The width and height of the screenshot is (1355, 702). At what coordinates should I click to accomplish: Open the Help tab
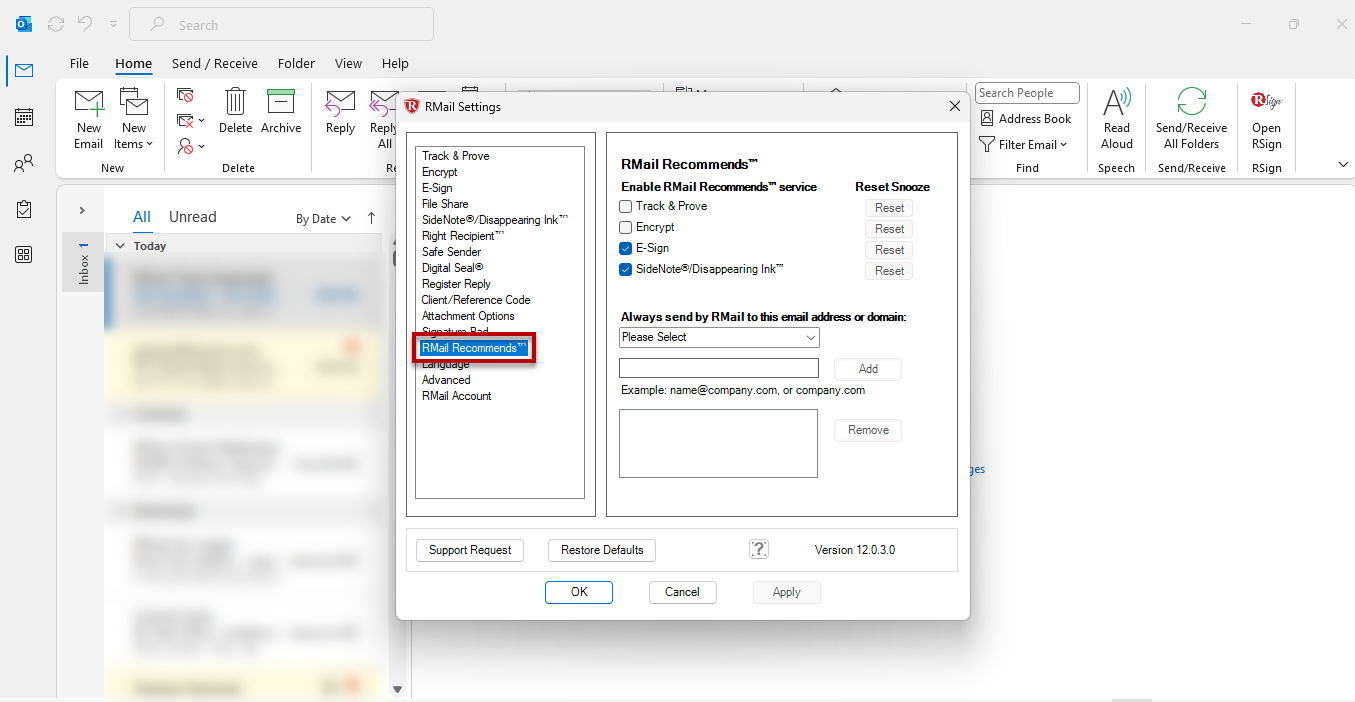(395, 63)
